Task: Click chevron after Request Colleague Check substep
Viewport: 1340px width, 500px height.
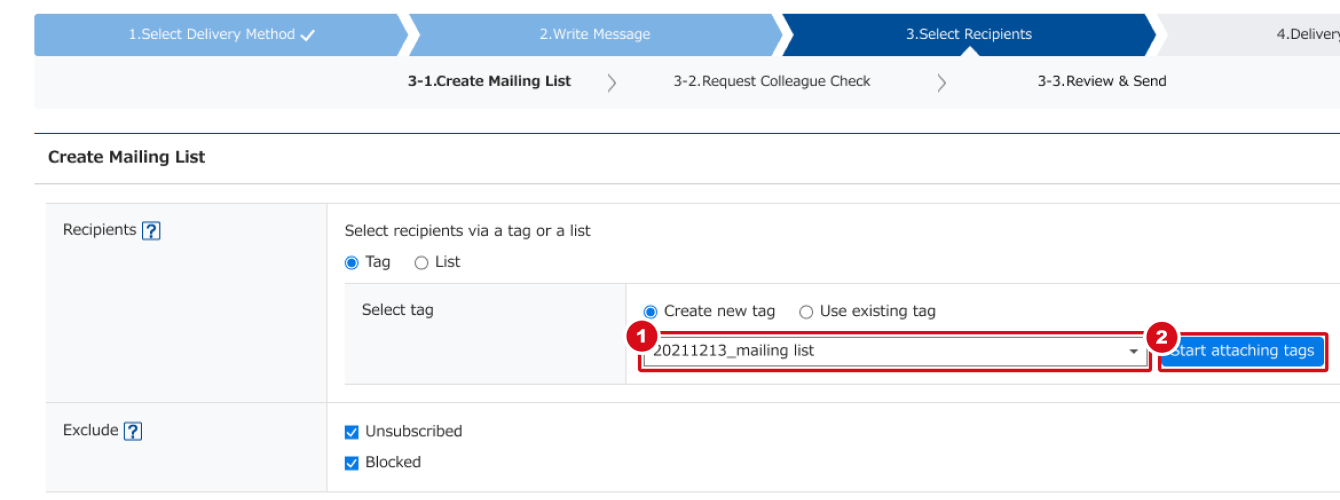Action: click(942, 83)
